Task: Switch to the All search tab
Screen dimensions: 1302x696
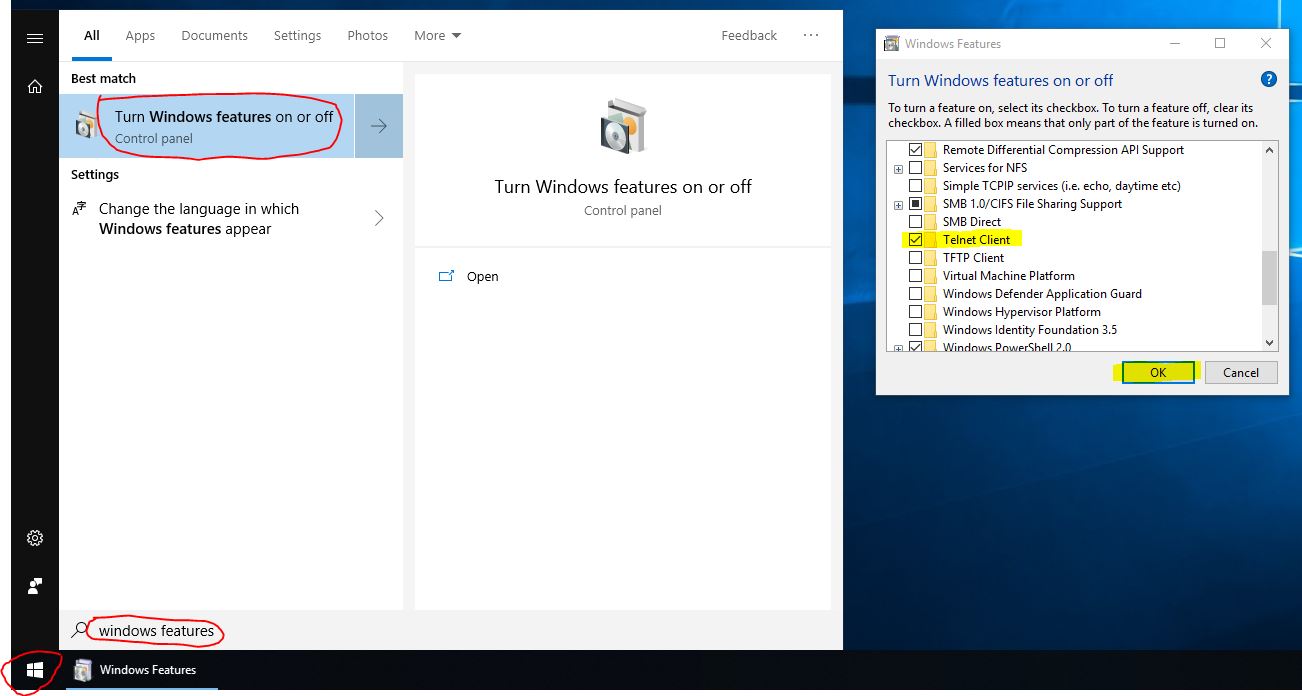Action: pos(92,35)
